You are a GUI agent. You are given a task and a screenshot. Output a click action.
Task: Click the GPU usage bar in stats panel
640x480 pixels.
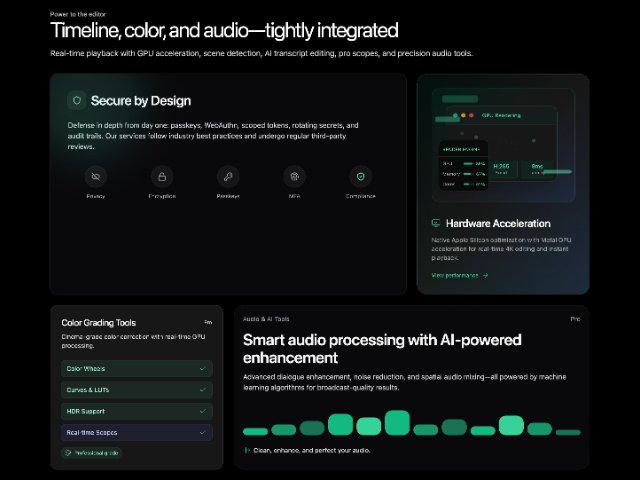[468, 164]
